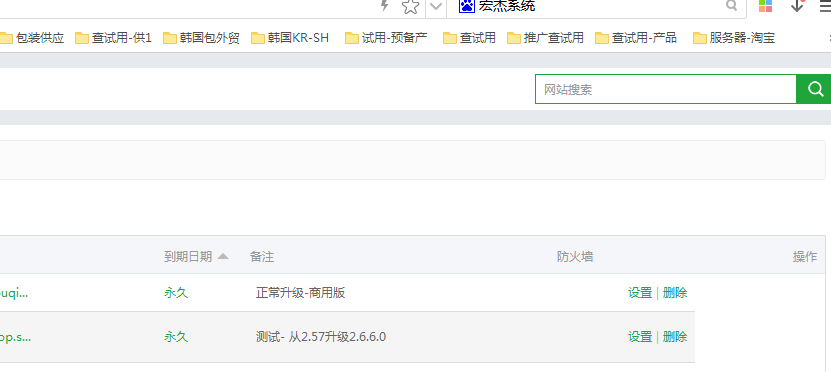Open 服务器-淘宝 bookmark folder
The height and width of the screenshot is (372, 831).
pos(734,38)
